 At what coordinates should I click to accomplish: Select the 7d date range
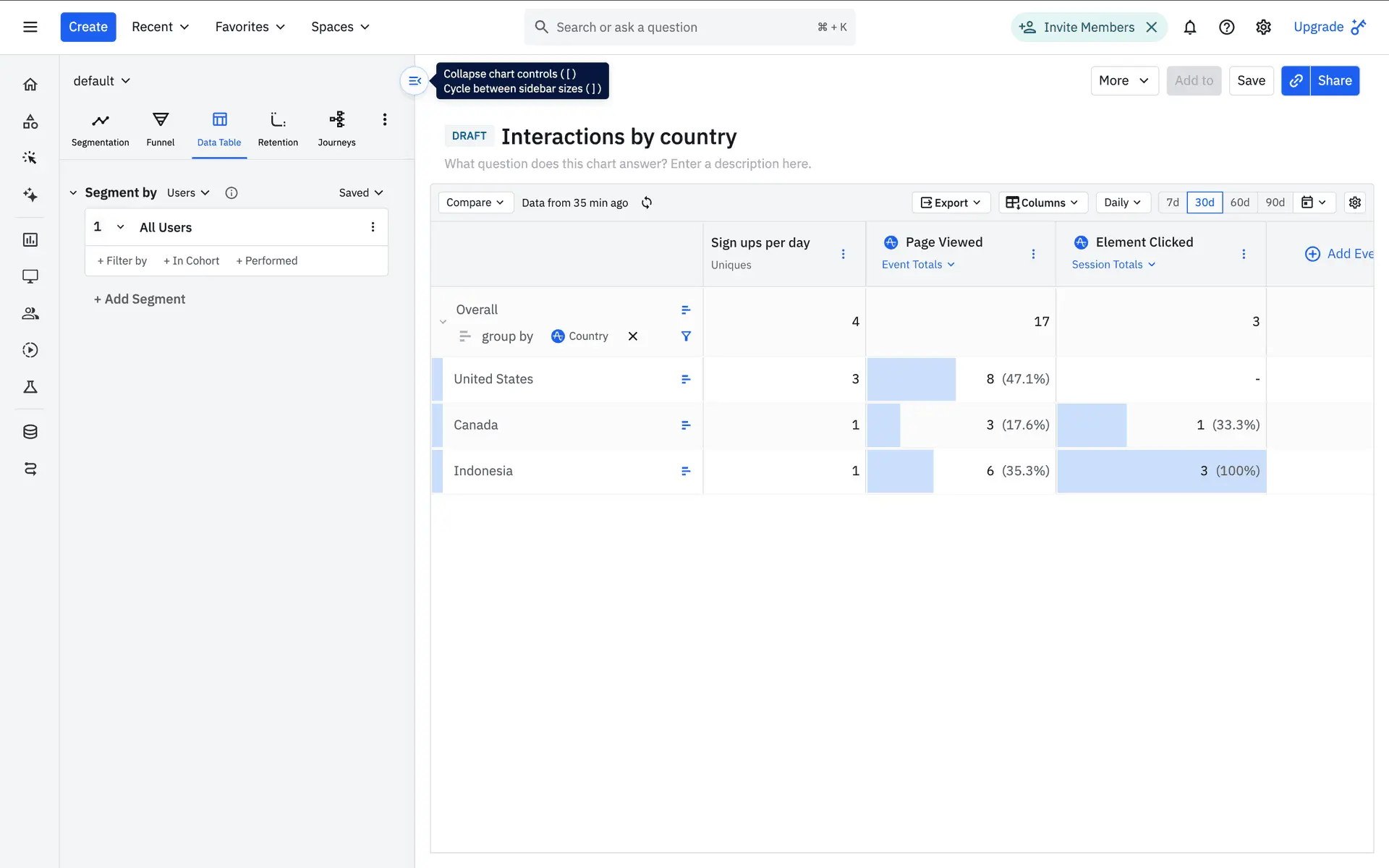[1172, 203]
